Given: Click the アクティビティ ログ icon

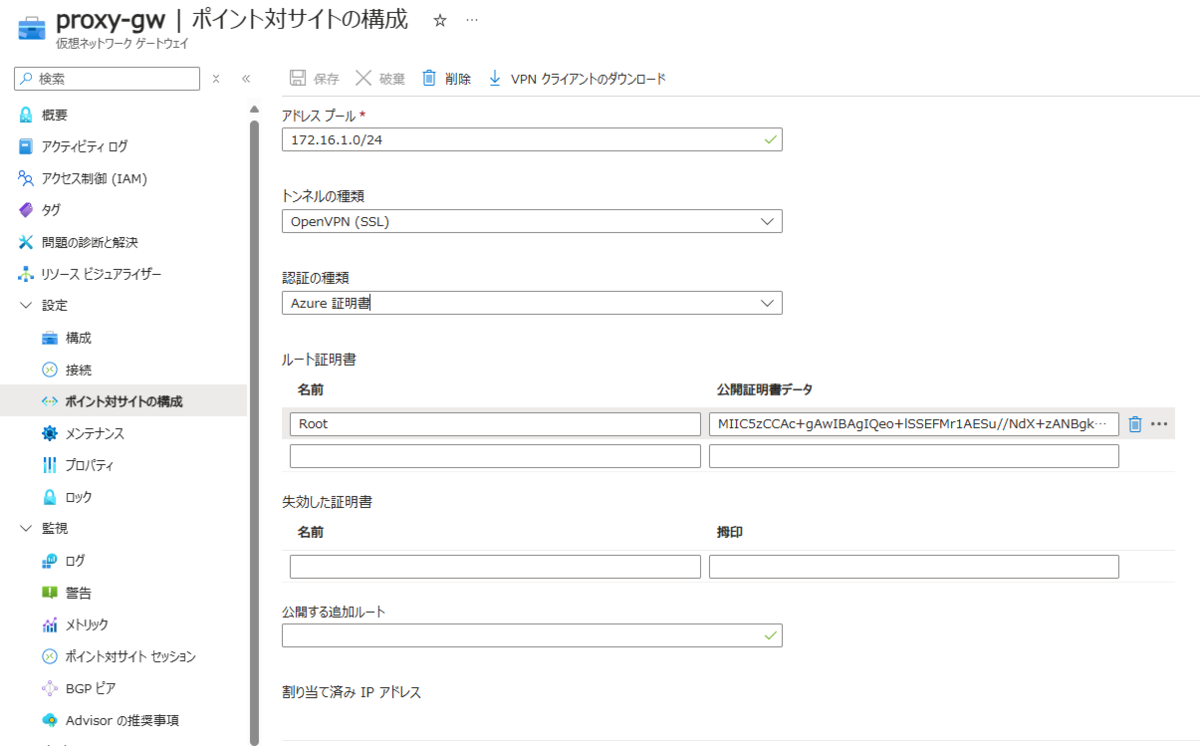Looking at the screenshot, I should click(26, 147).
